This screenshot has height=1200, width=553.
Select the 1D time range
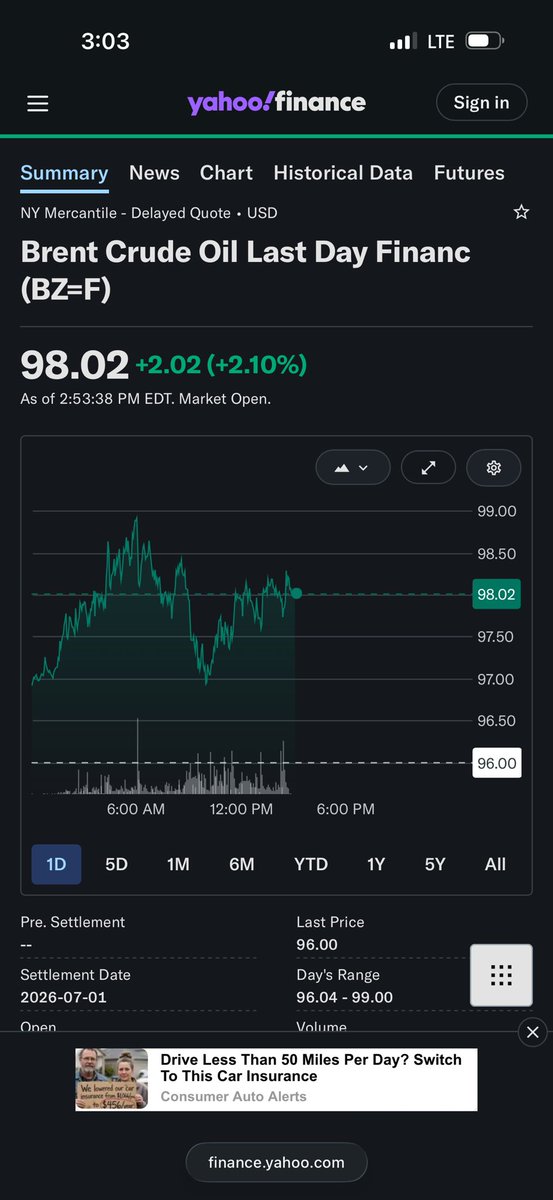click(x=56, y=864)
